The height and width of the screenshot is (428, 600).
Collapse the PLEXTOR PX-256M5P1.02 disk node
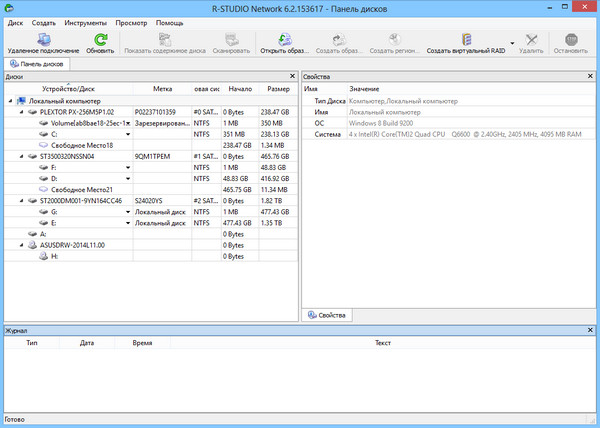[x=21, y=112]
